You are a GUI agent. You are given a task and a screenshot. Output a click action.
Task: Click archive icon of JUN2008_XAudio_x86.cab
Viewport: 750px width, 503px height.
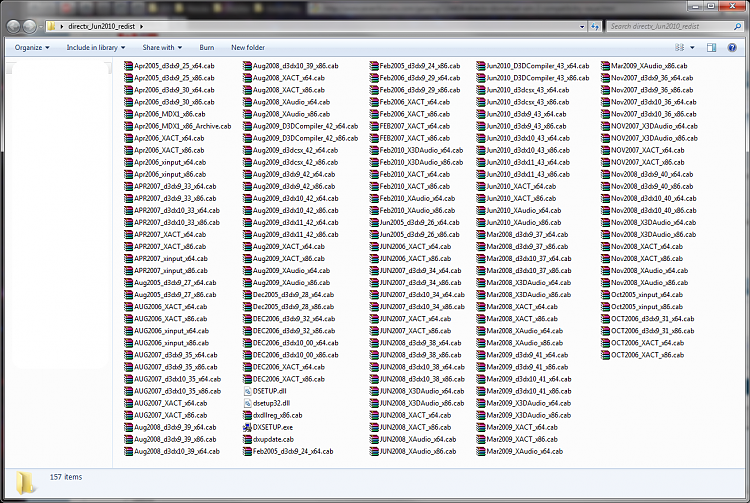(x=374, y=451)
